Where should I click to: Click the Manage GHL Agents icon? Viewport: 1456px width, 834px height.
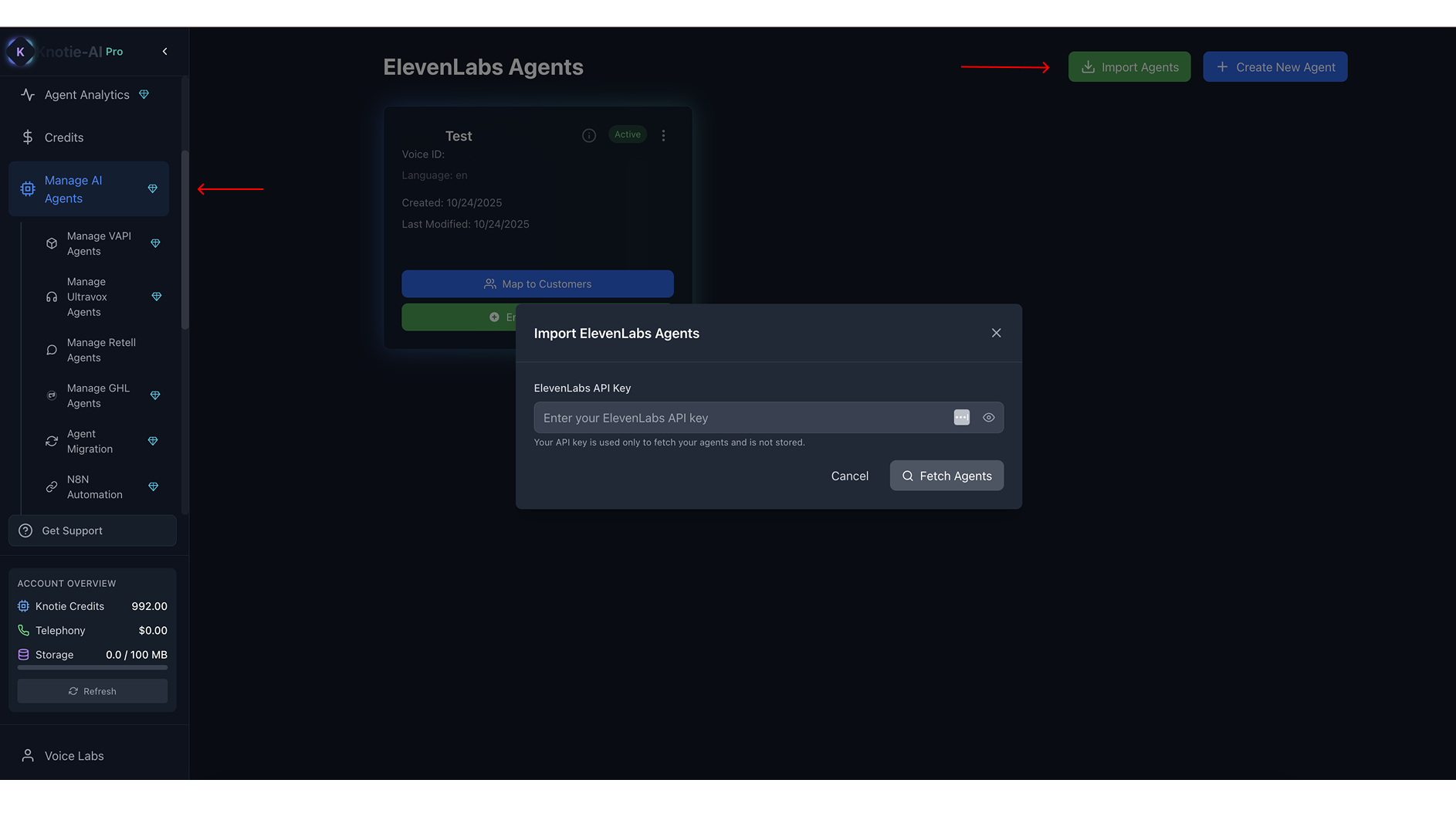click(x=52, y=396)
